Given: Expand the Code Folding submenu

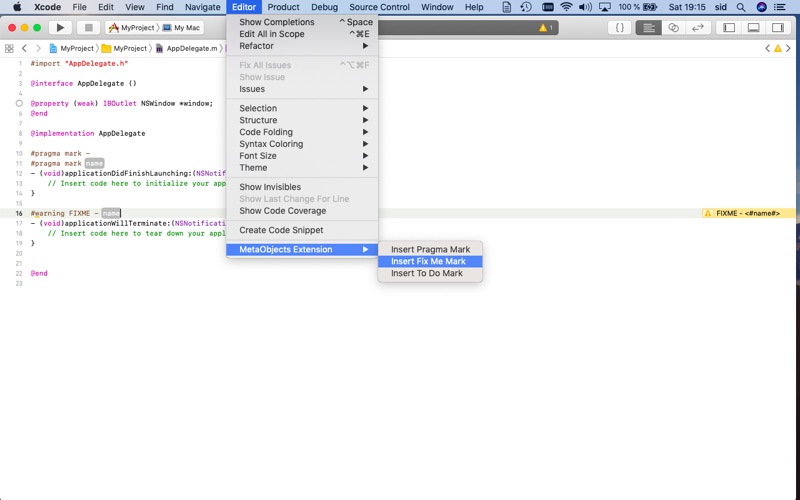Looking at the screenshot, I should (x=302, y=132).
